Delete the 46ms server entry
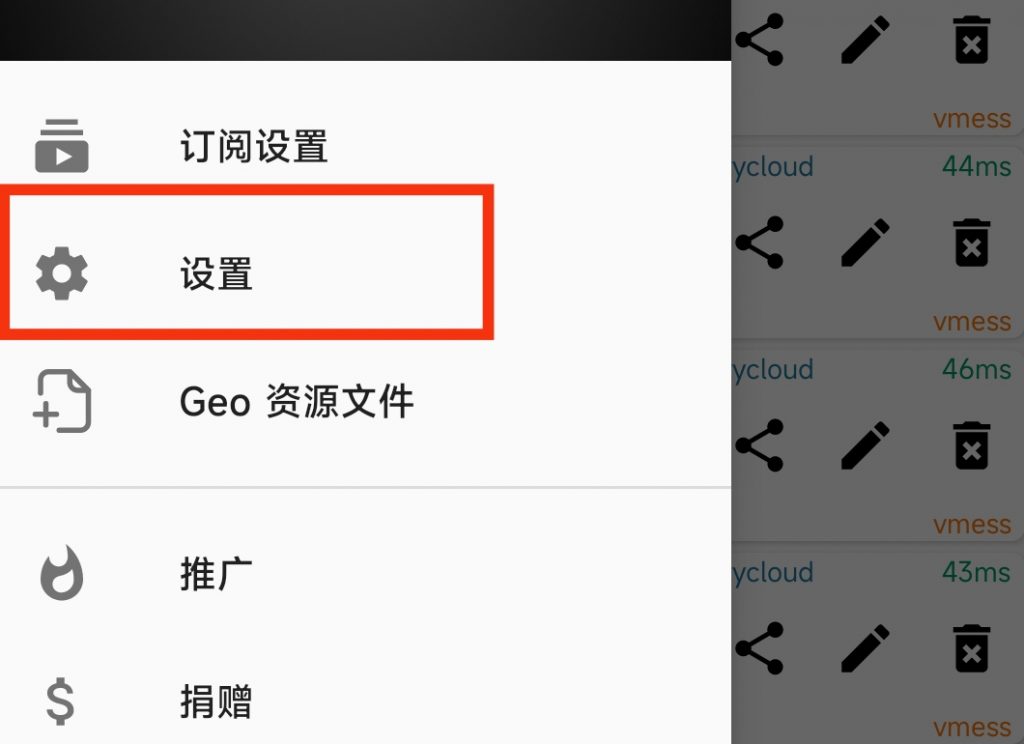The height and width of the screenshot is (744, 1024). click(x=972, y=445)
